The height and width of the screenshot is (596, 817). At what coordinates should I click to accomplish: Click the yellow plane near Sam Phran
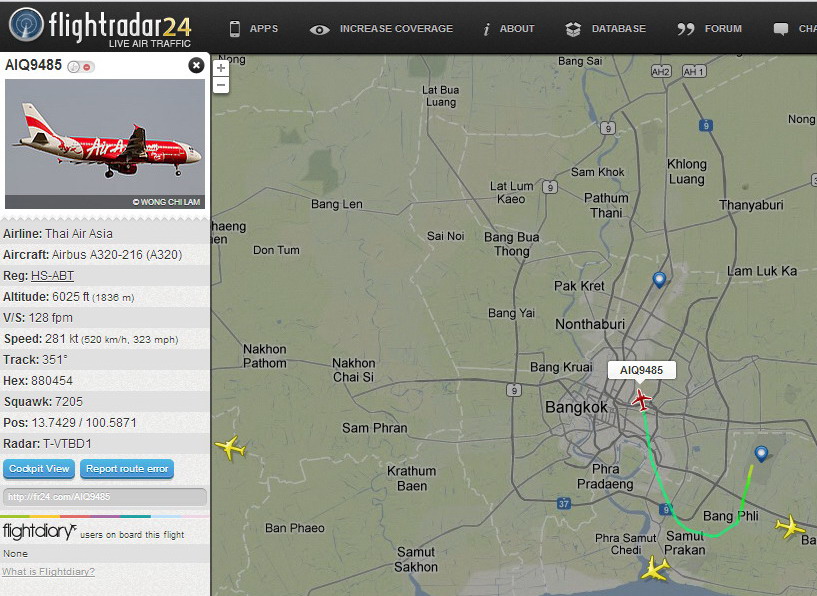(230, 447)
